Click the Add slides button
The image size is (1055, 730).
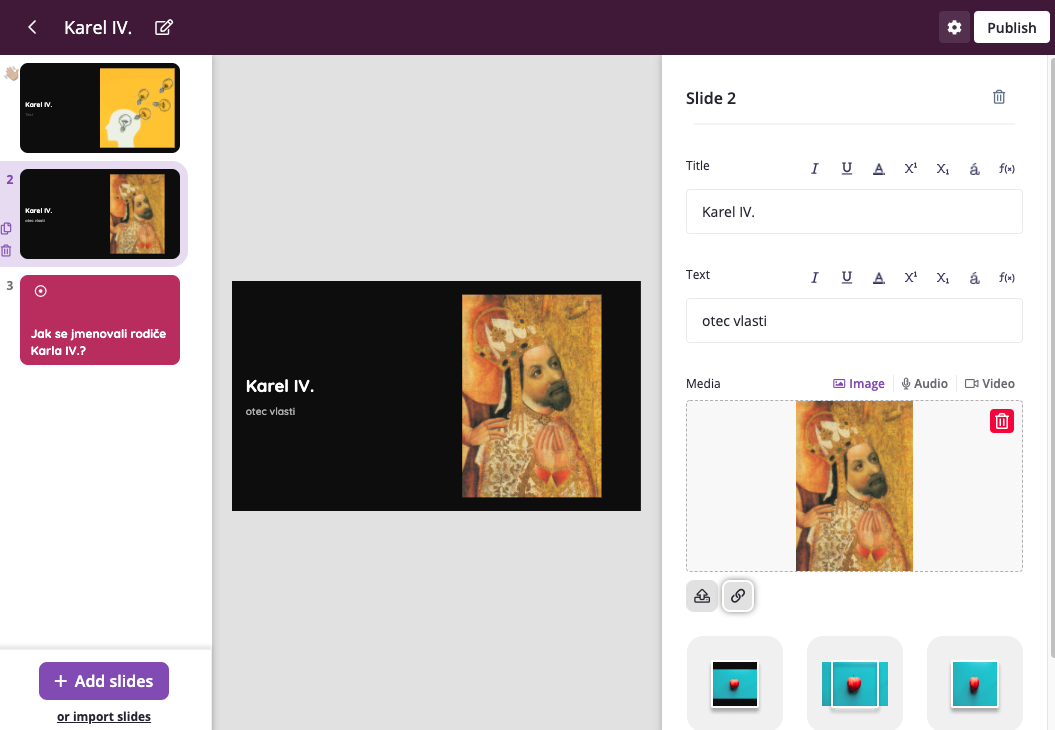pyautogui.click(x=104, y=681)
